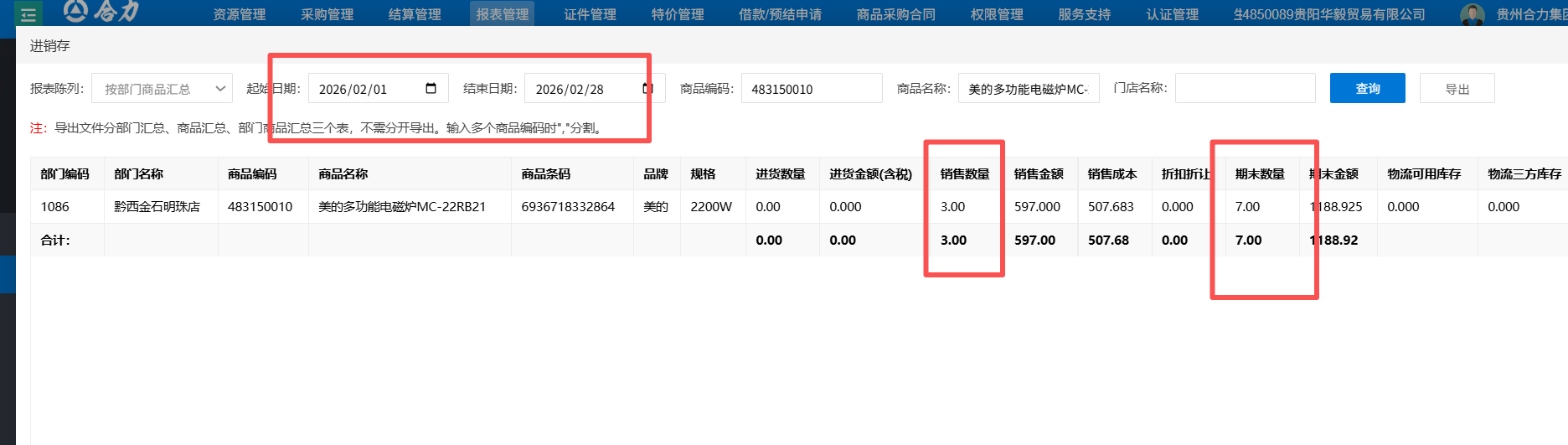
Task: Click the user avatar icon in header
Action: click(1472, 14)
